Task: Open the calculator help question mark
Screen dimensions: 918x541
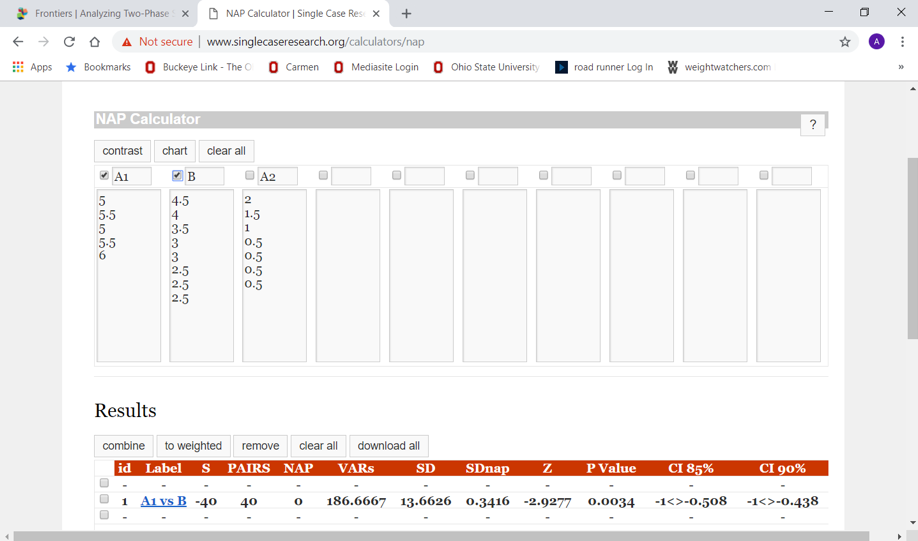Action: (x=813, y=124)
